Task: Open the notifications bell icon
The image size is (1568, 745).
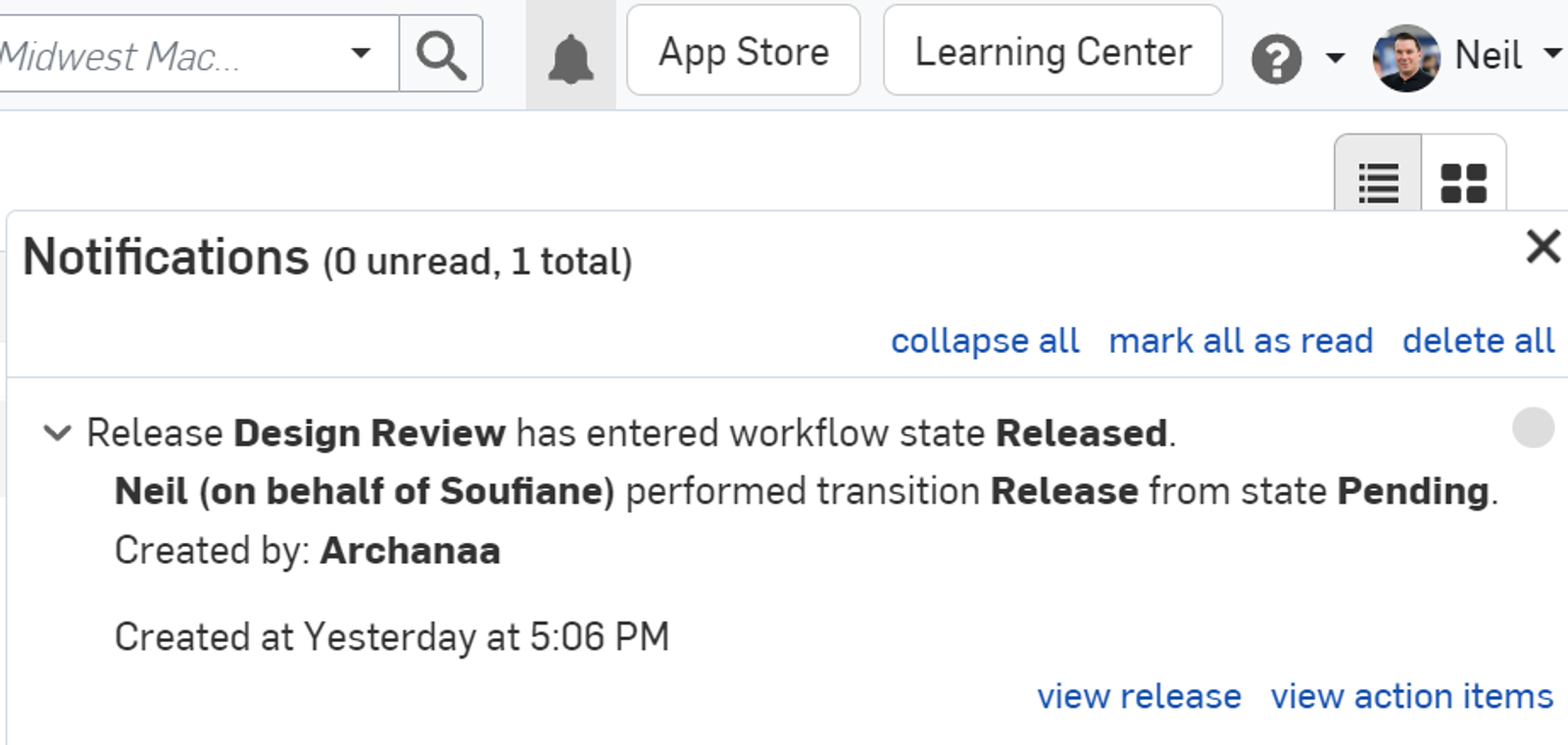Action: click(x=569, y=53)
